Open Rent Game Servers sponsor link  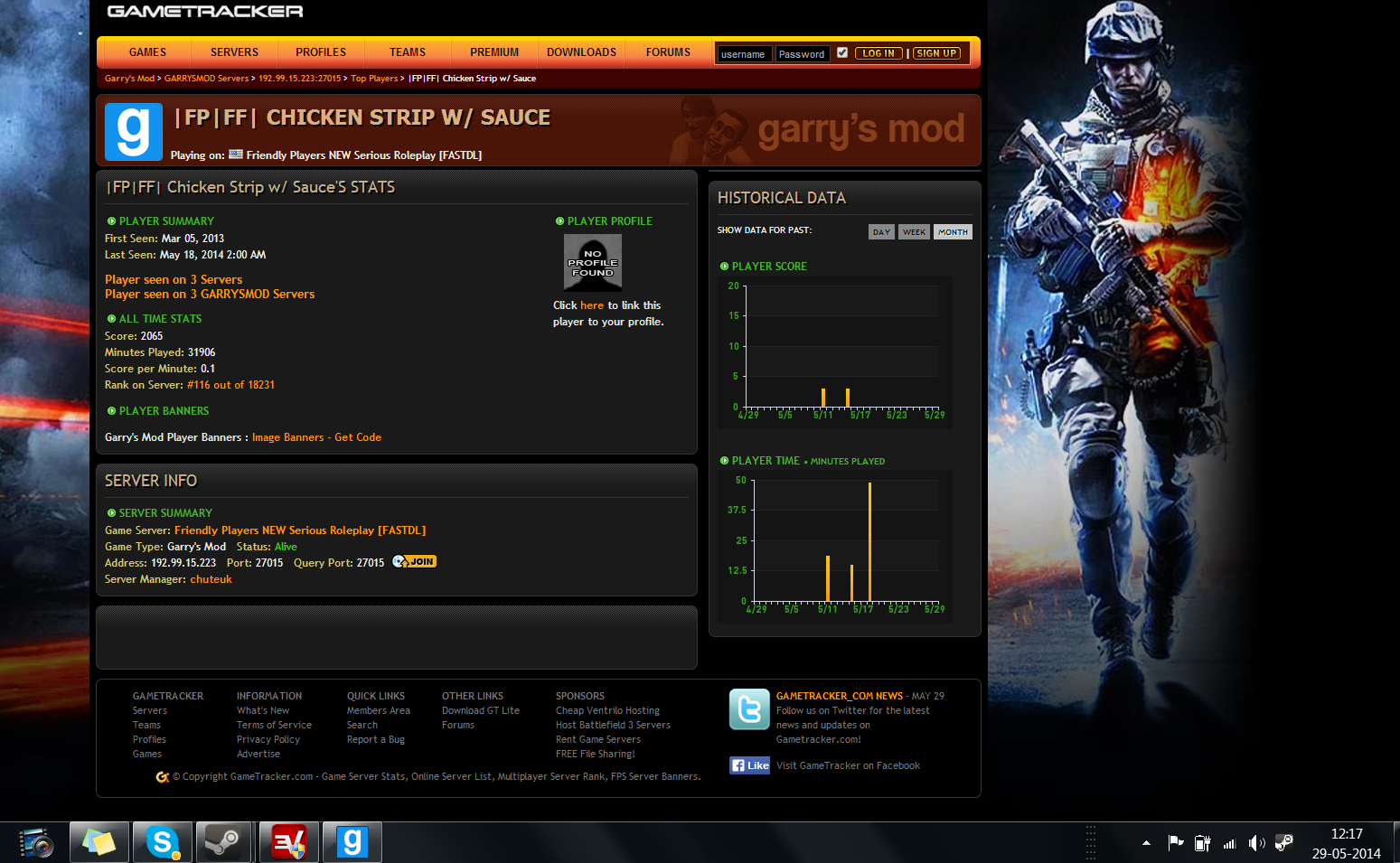598,740
